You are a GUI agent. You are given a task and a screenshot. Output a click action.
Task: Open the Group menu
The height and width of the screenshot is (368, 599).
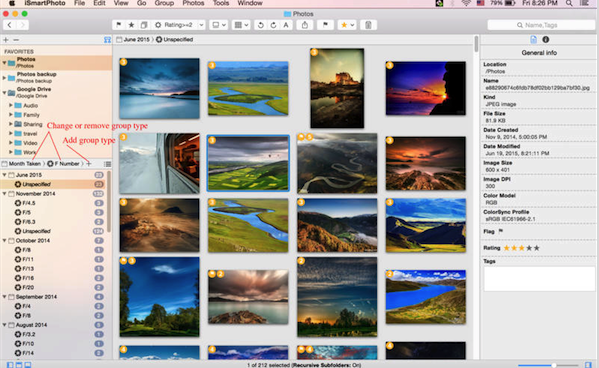(164, 3)
